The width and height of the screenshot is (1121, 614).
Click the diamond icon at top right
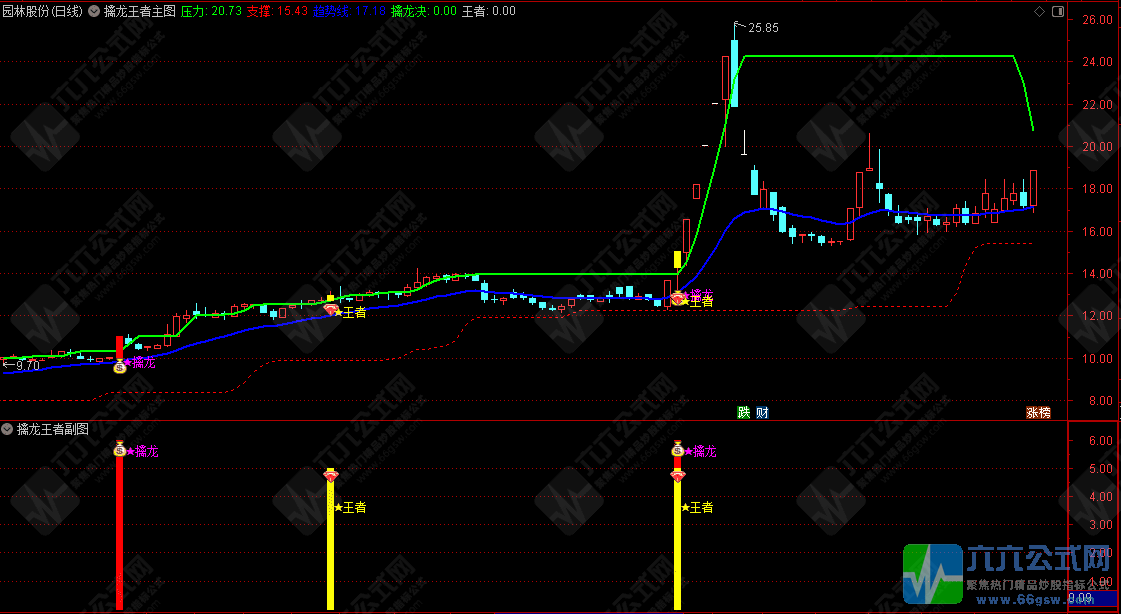pyautogui.click(x=1040, y=11)
